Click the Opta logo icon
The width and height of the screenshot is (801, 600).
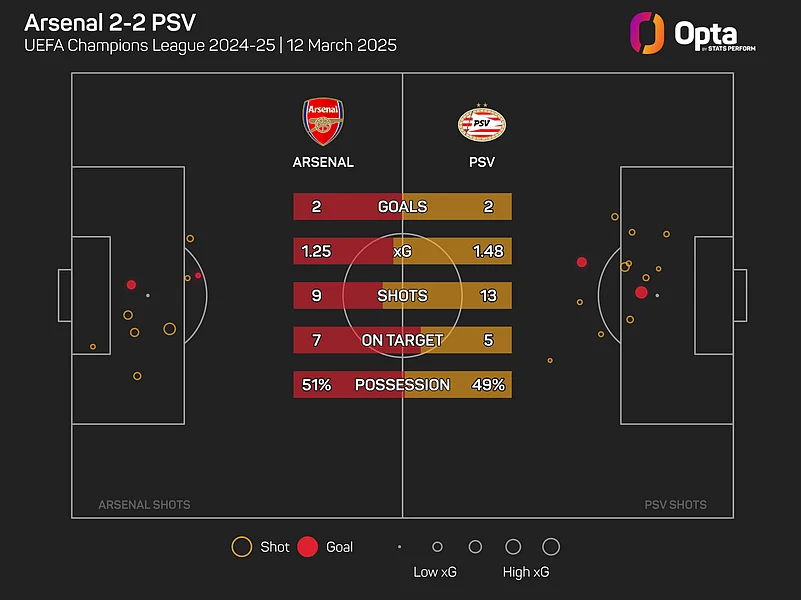pyautogui.click(x=647, y=33)
